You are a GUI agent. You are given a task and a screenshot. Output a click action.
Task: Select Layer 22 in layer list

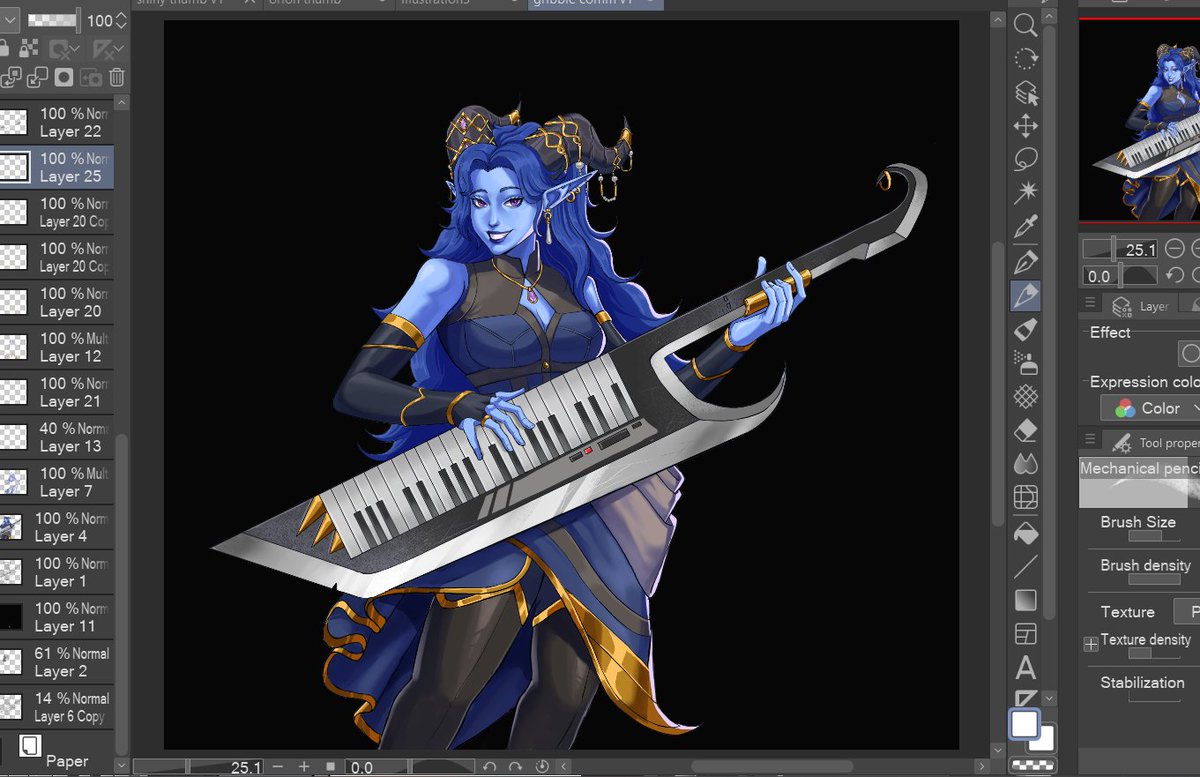coord(57,122)
